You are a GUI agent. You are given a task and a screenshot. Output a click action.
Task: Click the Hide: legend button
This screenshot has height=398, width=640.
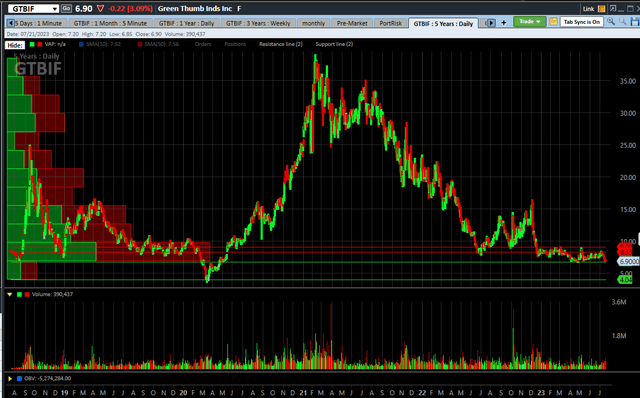click(x=15, y=45)
